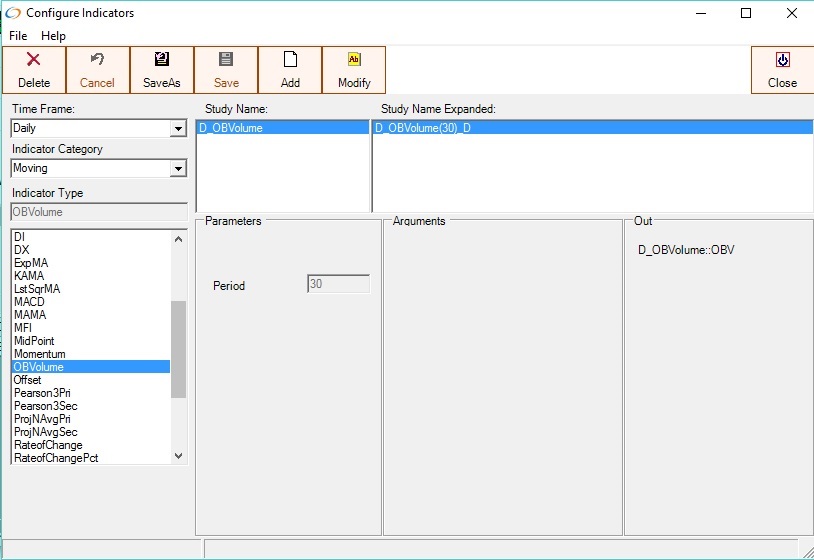Select MACD in the indicator list

click(x=30, y=302)
